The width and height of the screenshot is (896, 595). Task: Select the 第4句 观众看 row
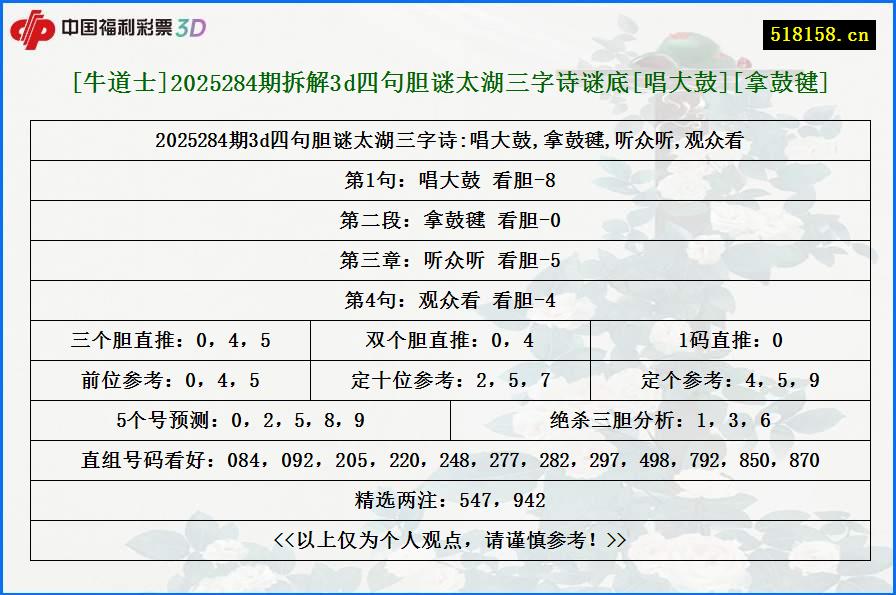(x=448, y=300)
